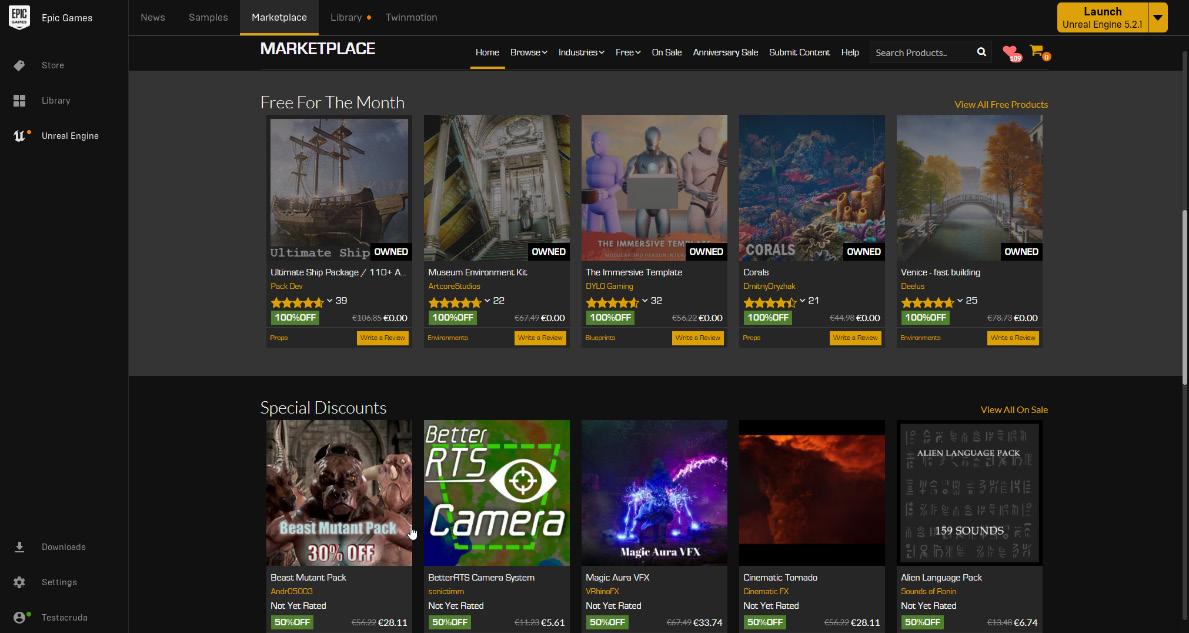Write a Review for Venice - fast building
Image resolution: width=1189 pixels, height=633 pixels.
(1013, 338)
